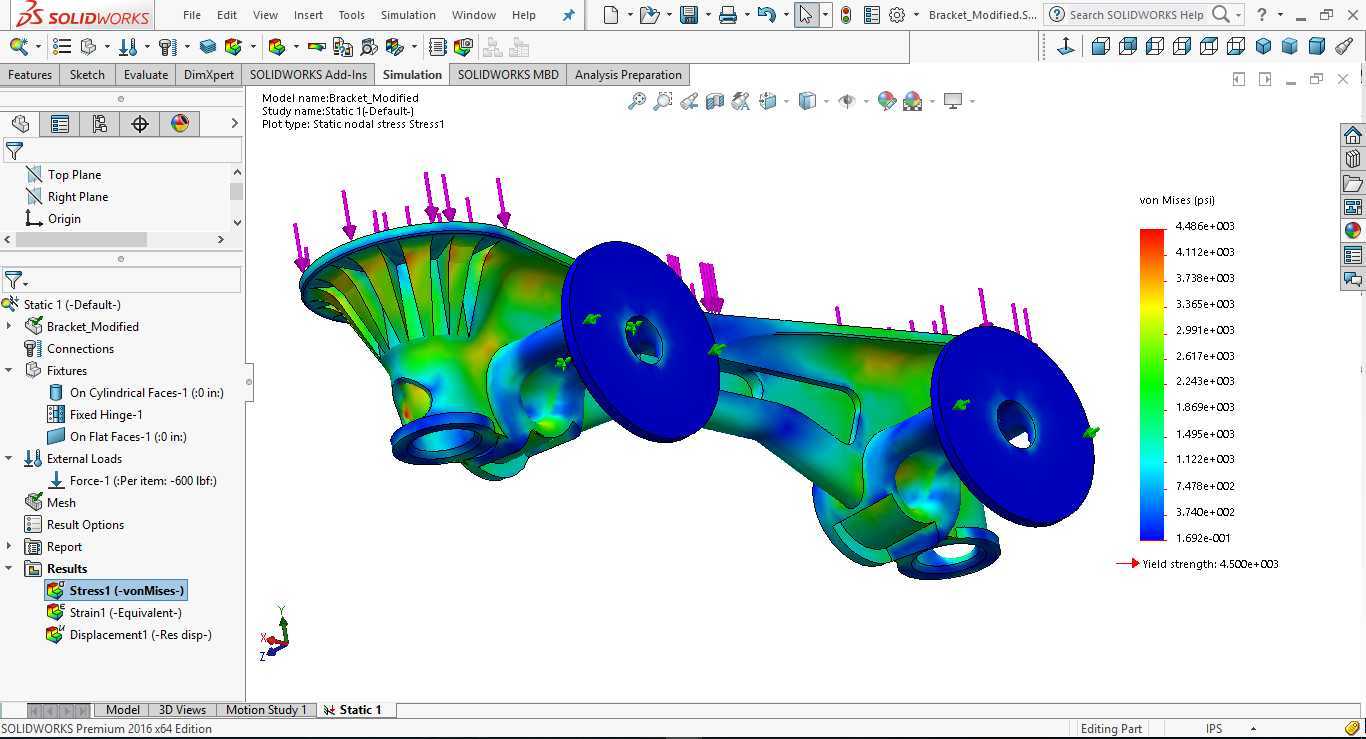Click the Print icon
This screenshot has height=739, width=1366.
[728, 15]
